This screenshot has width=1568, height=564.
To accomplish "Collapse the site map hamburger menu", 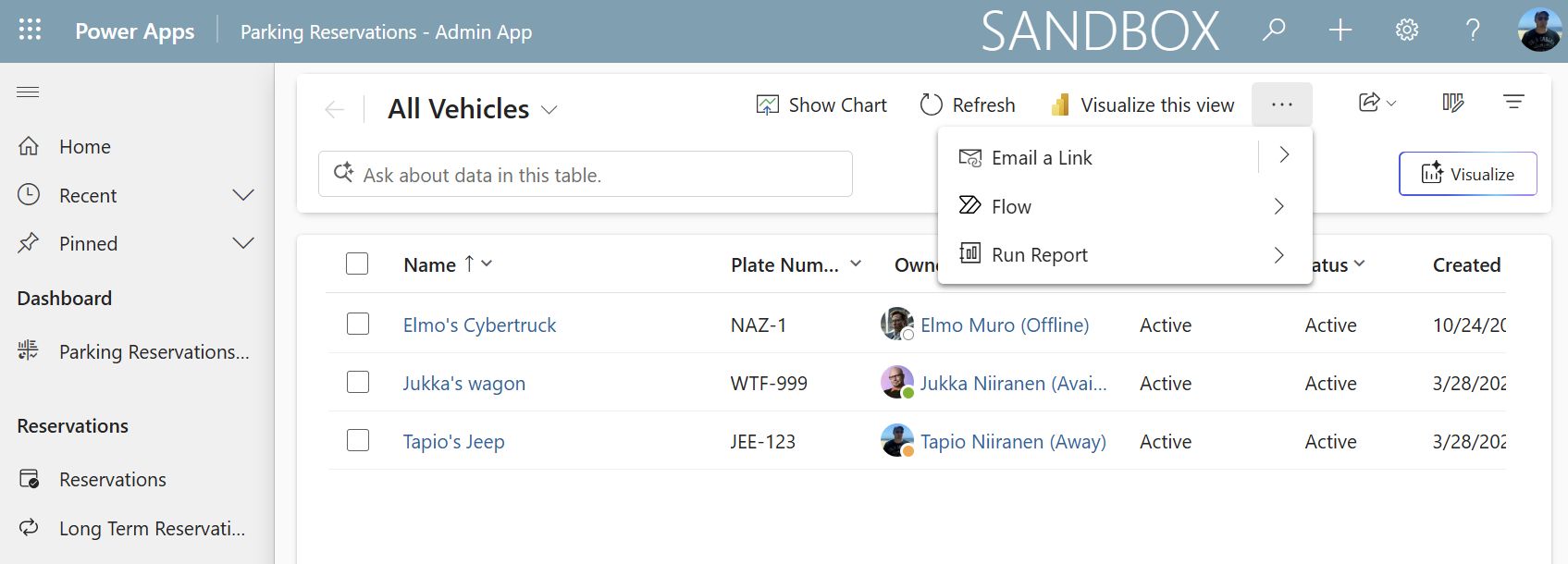I will (29, 92).
